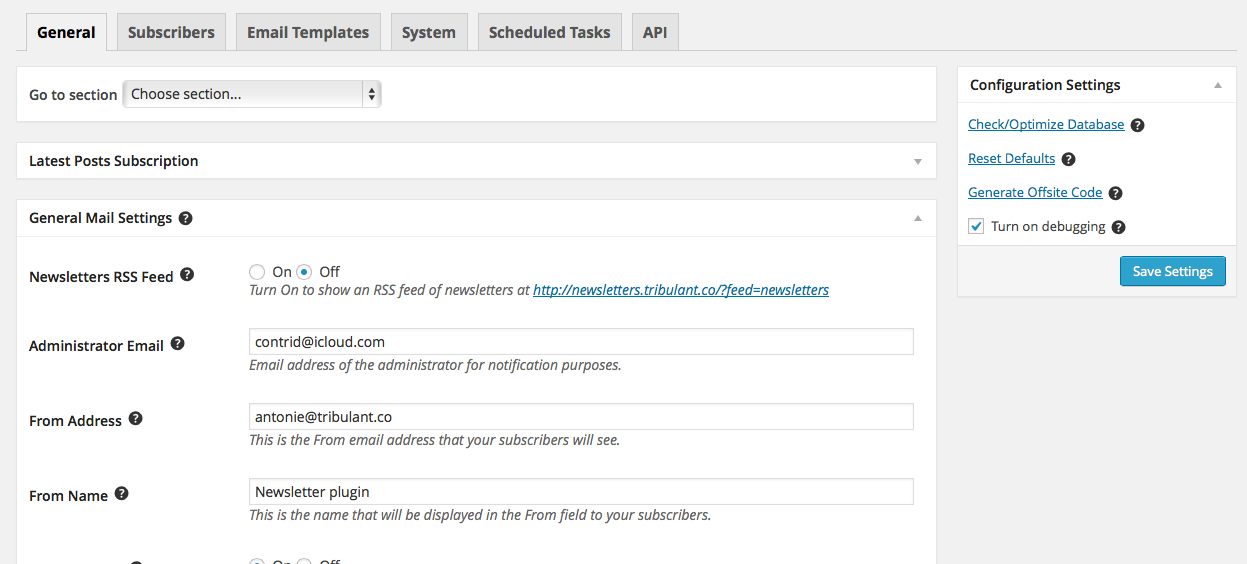Click help icon next to Newsletters RSS Feed

[x=187, y=275]
